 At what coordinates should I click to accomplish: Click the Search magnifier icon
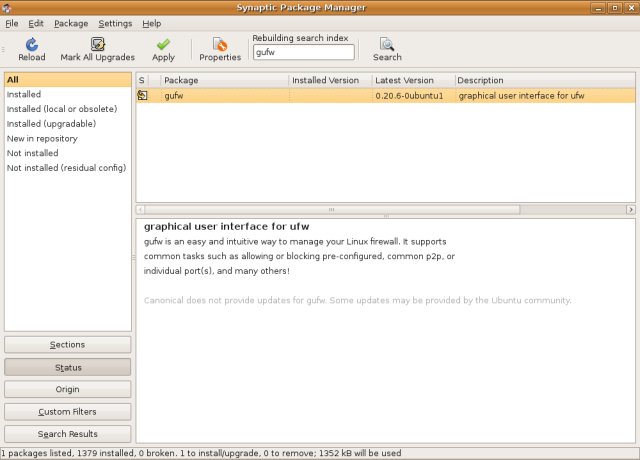[387, 45]
